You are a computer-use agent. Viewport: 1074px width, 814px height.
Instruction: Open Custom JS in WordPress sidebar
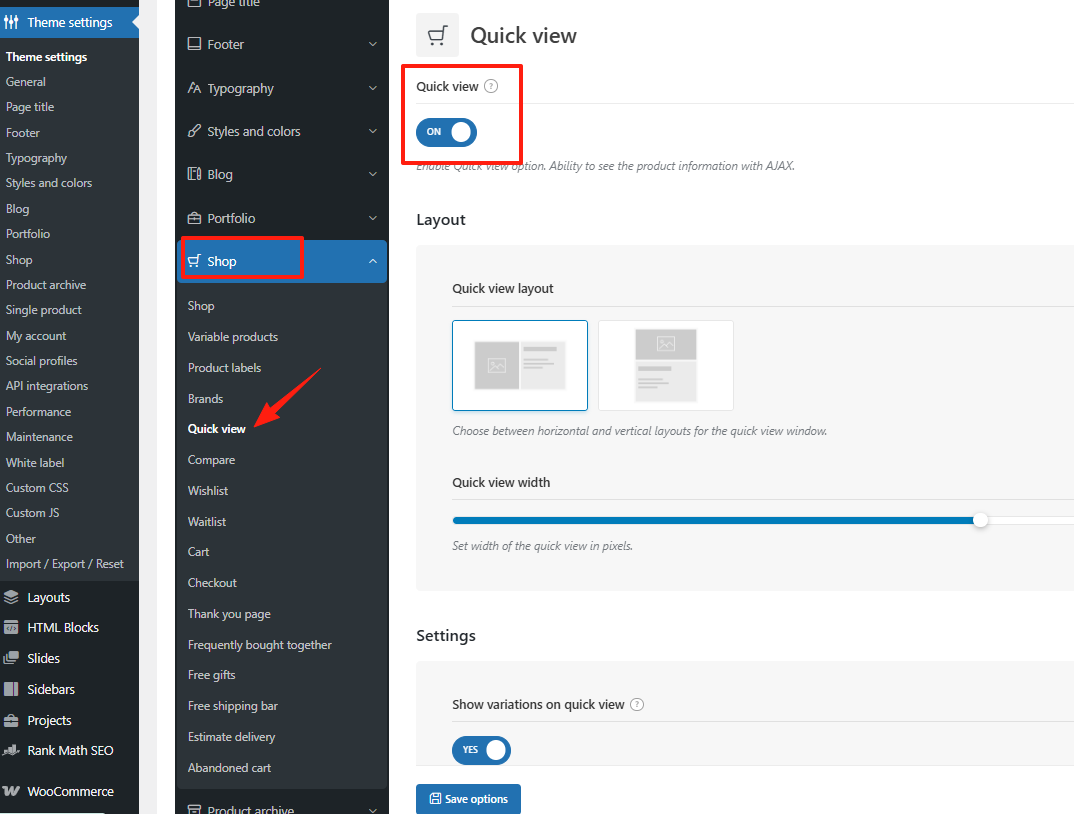pyautogui.click(x=32, y=513)
